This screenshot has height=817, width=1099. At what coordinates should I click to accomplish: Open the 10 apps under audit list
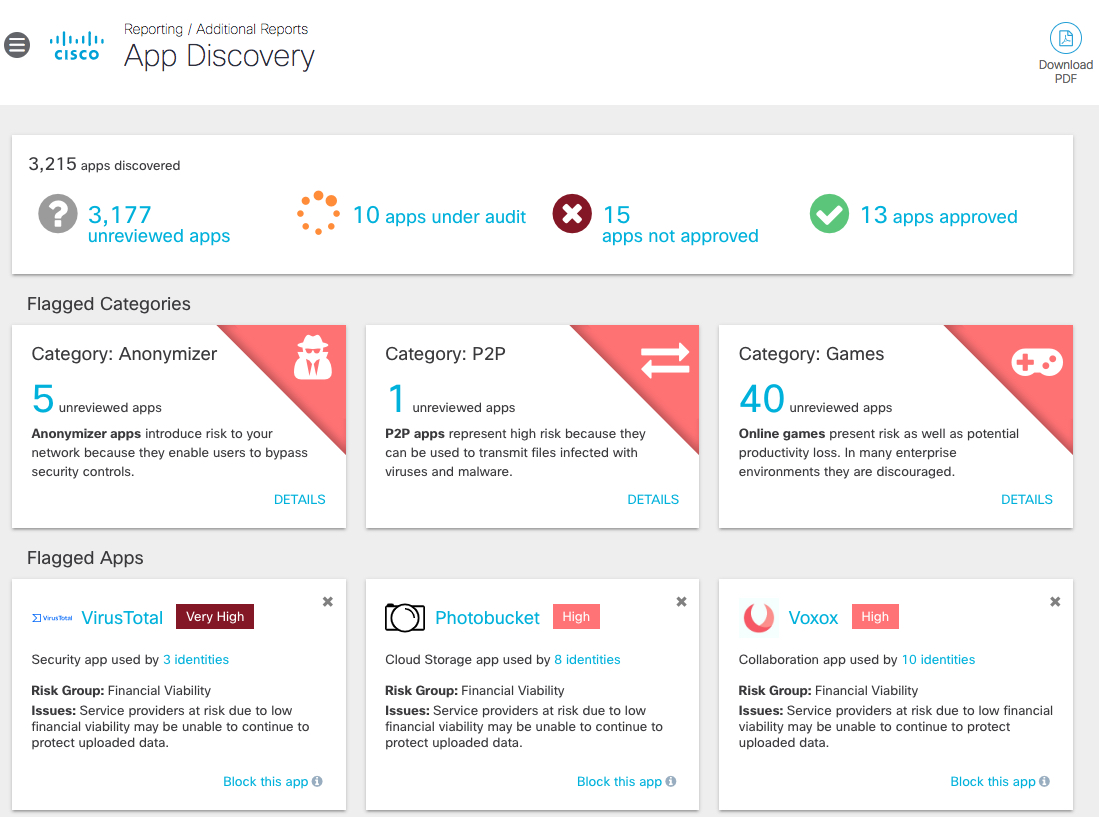click(x=439, y=215)
